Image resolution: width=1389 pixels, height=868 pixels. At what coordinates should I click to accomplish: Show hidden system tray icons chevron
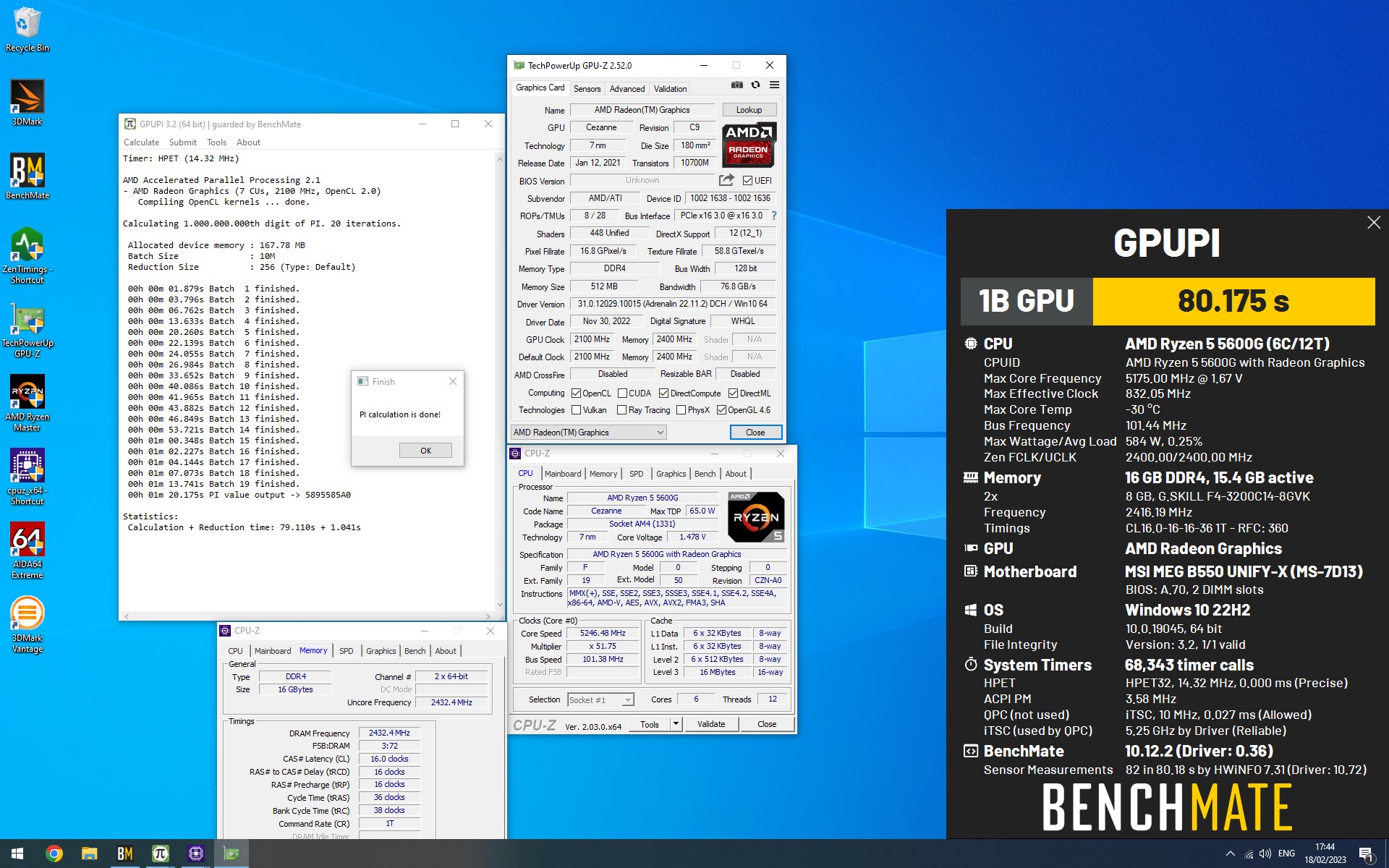pos(1230,854)
